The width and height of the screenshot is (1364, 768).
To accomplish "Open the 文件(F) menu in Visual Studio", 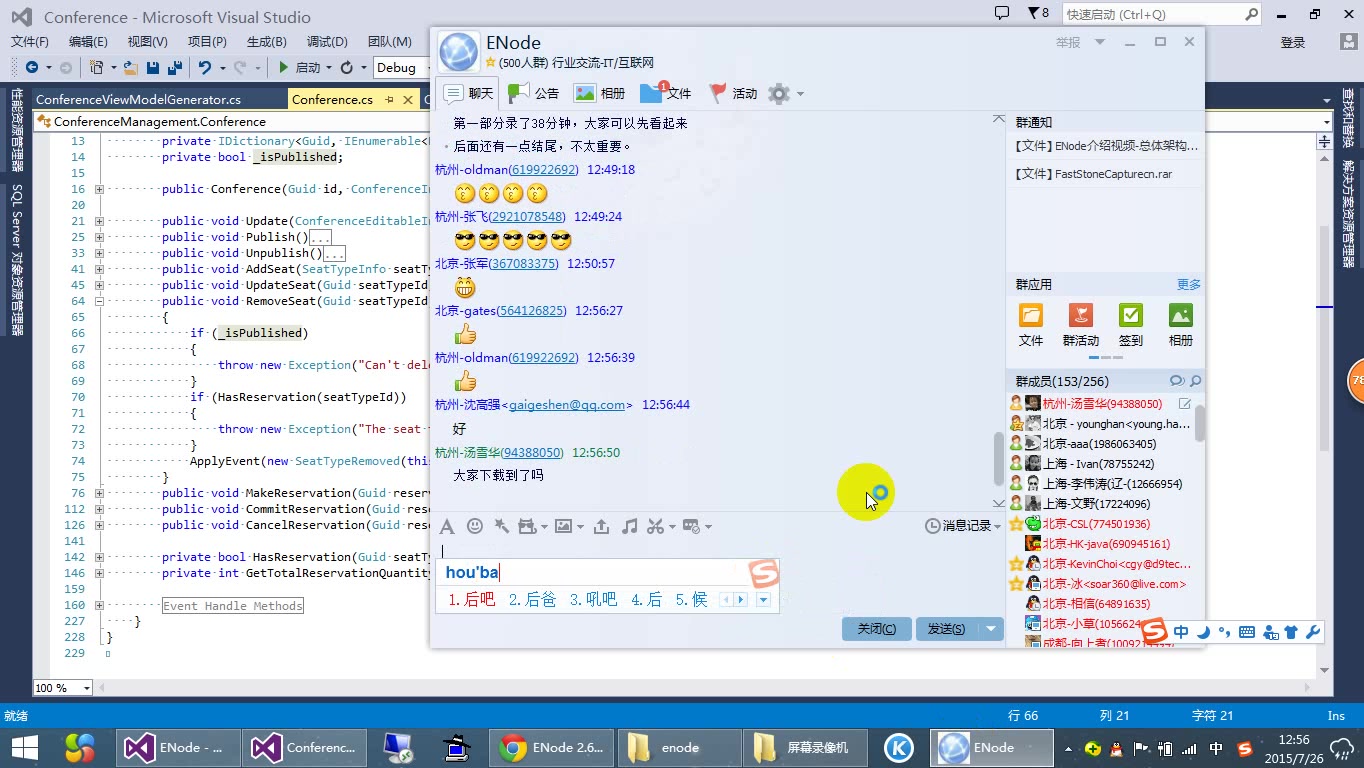I will coord(30,41).
